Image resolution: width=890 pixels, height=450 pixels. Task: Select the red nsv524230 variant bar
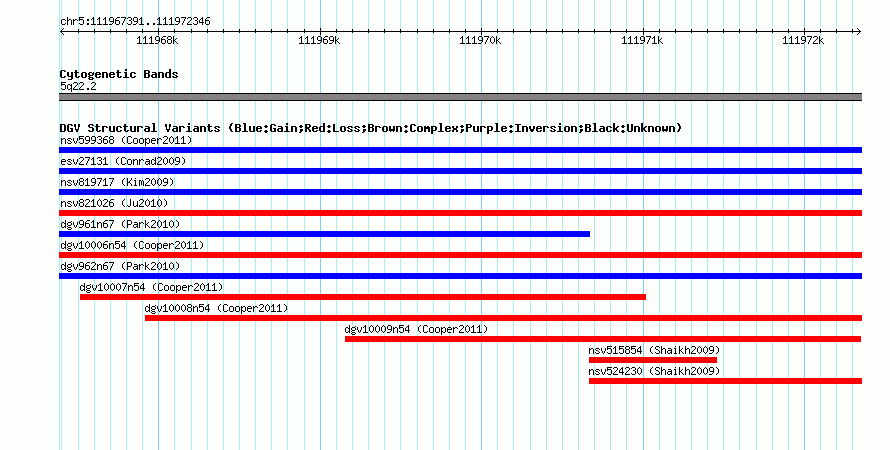tap(725, 381)
